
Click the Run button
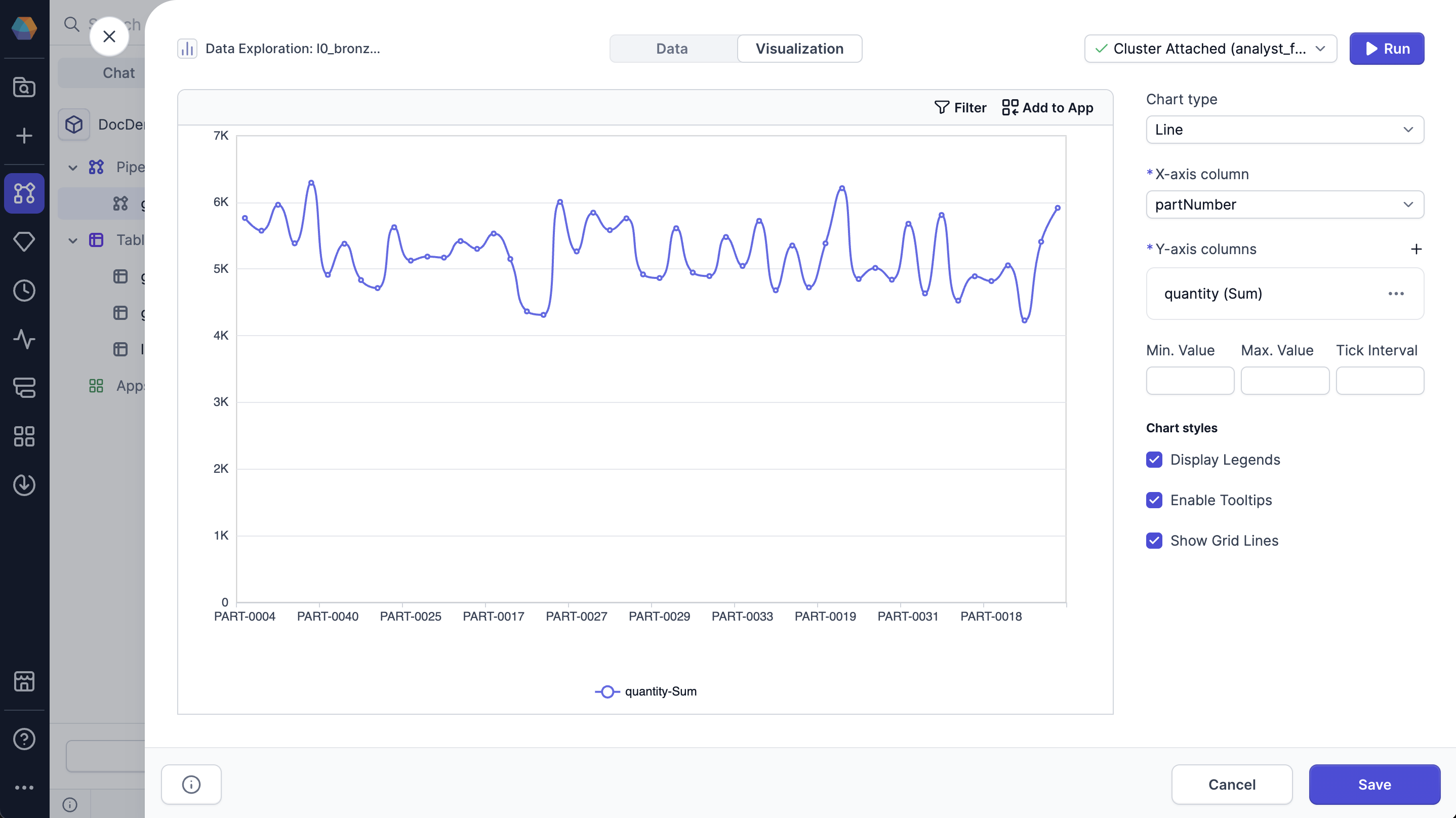click(x=1387, y=49)
